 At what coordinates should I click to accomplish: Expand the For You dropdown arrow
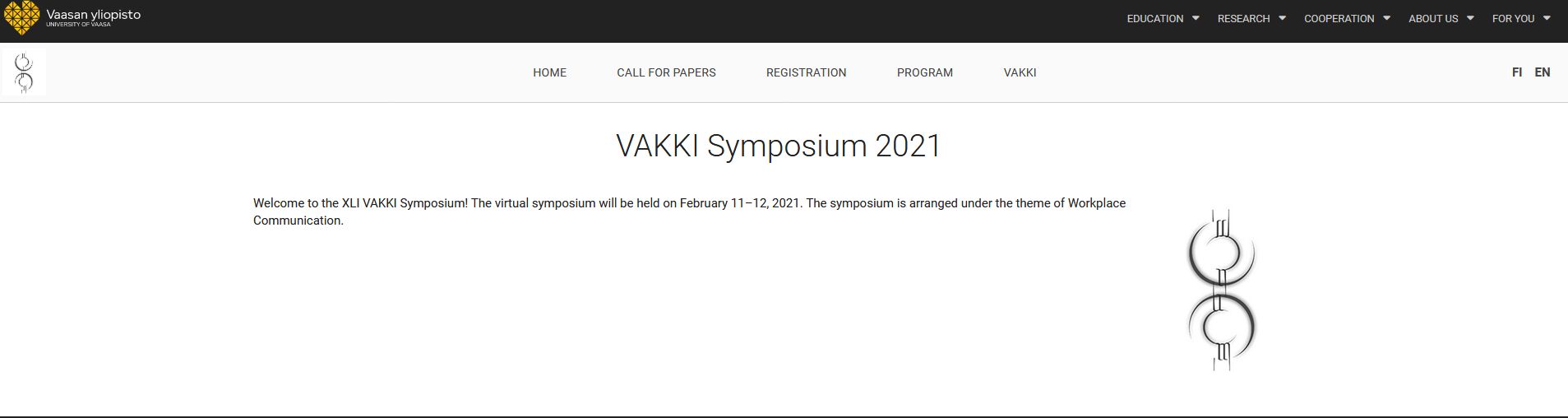(1547, 18)
